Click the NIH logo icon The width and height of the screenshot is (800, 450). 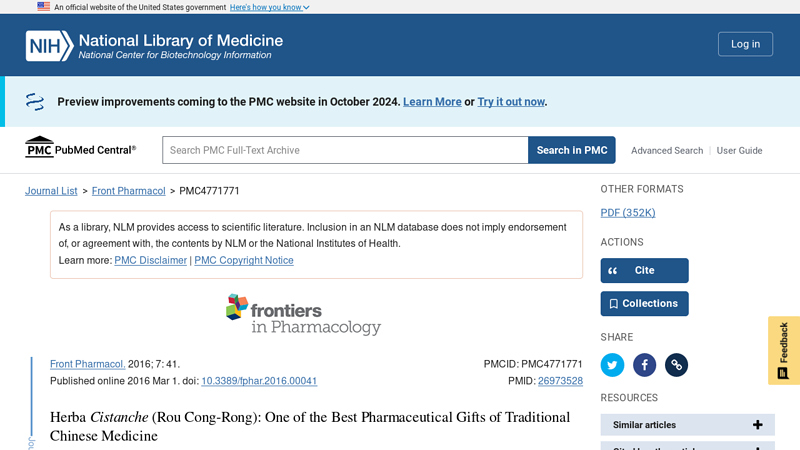pos(49,46)
